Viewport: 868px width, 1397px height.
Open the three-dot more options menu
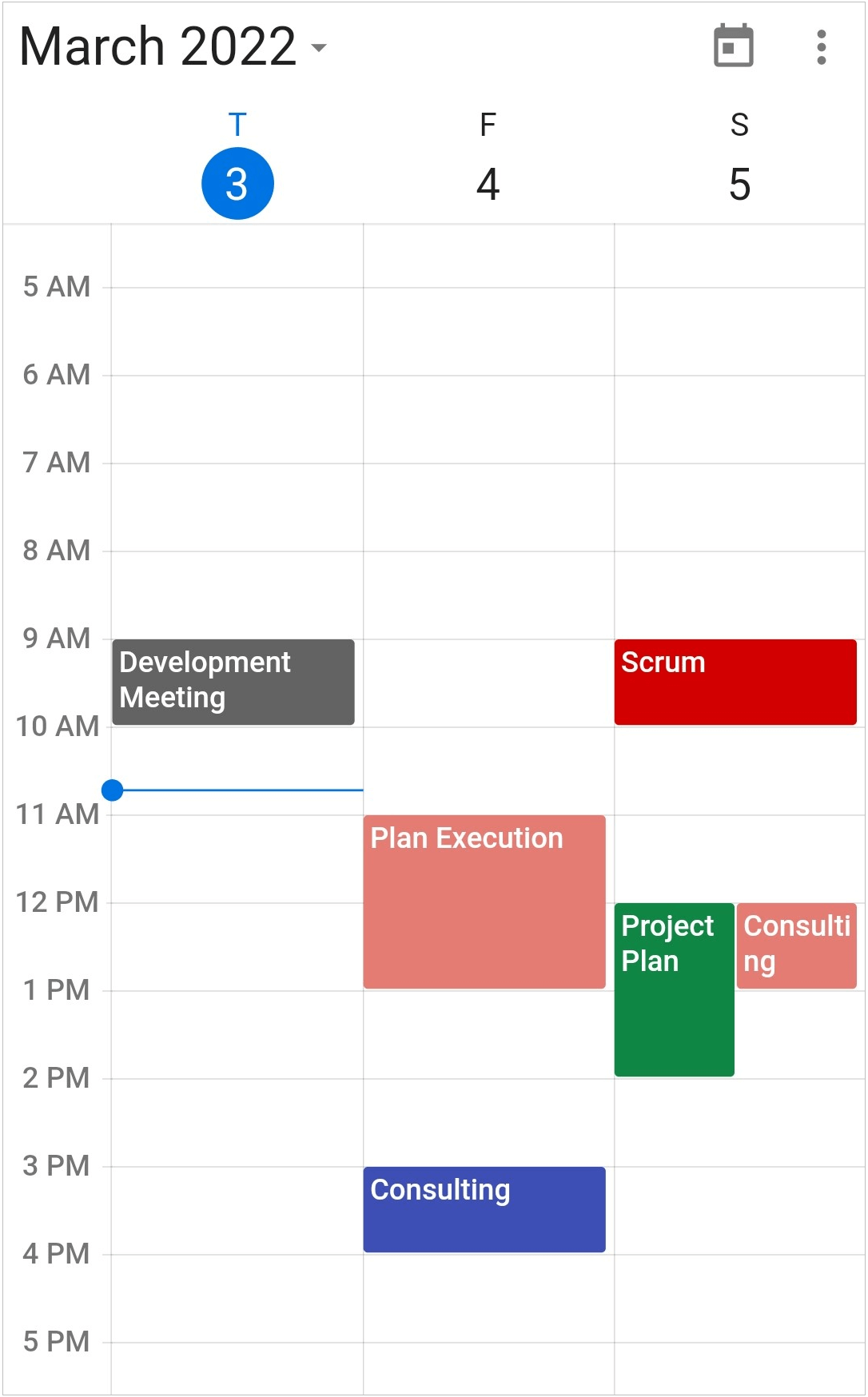click(x=821, y=47)
